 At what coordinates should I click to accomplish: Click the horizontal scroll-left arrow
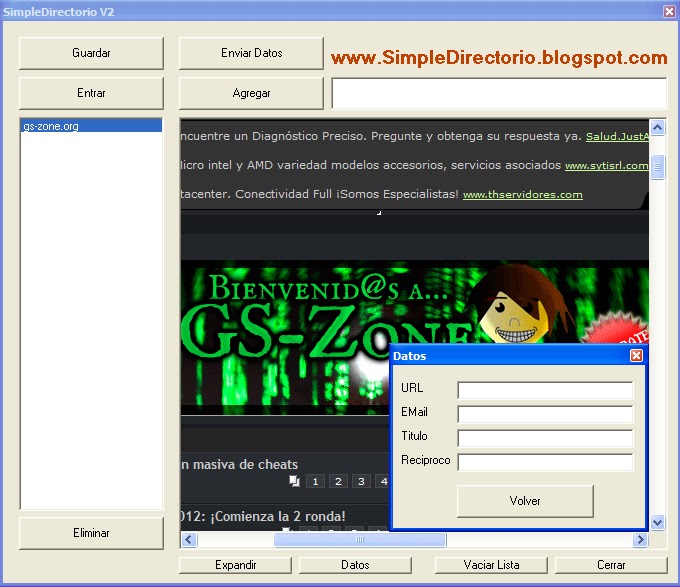click(189, 540)
